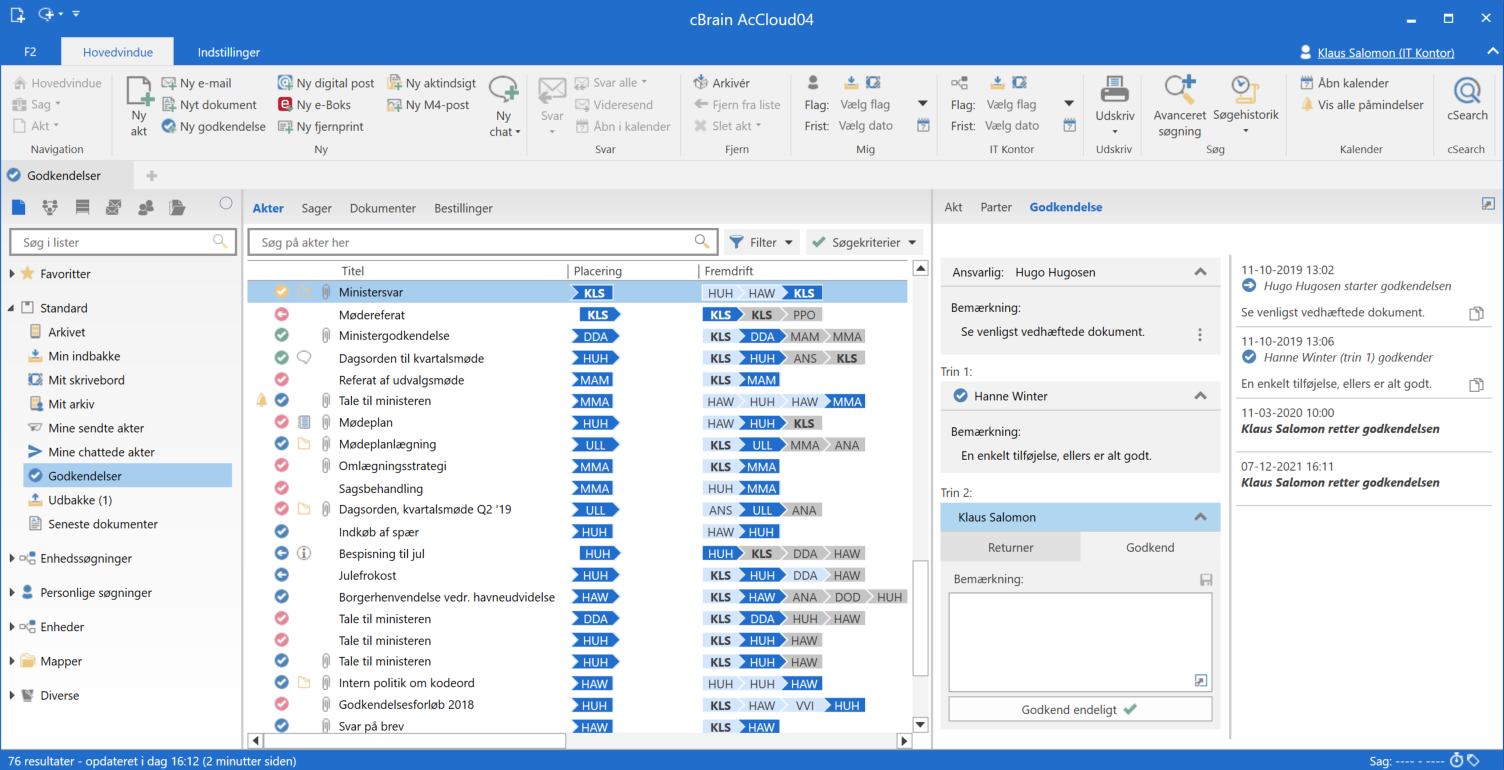Expand the Bemærkning text box

[1201, 681]
